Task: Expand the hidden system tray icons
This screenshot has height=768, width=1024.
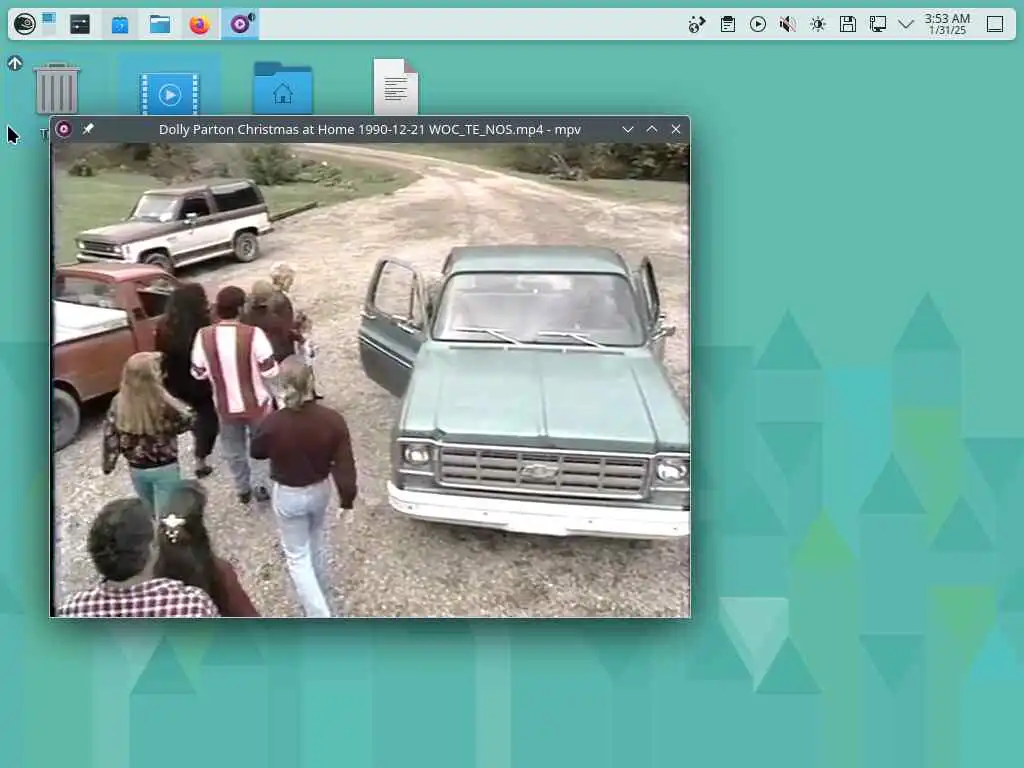Action: point(906,24)
